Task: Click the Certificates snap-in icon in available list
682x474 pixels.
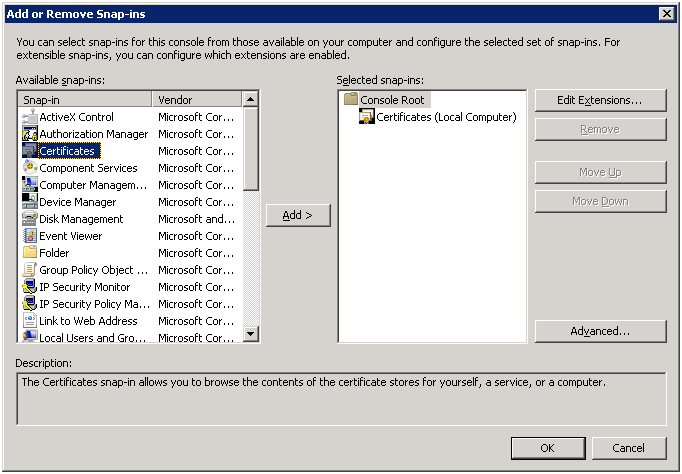Action: tap(30, 150)
